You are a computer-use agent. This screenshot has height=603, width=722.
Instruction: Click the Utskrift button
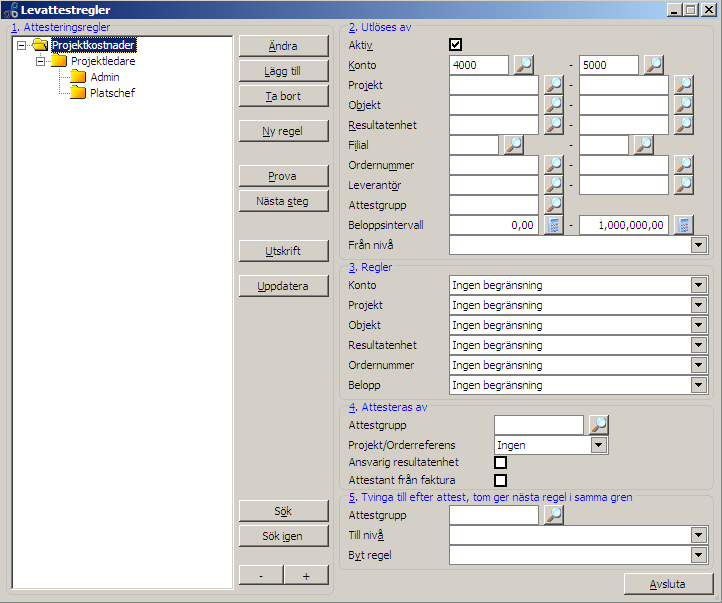(x=284, y=251)
